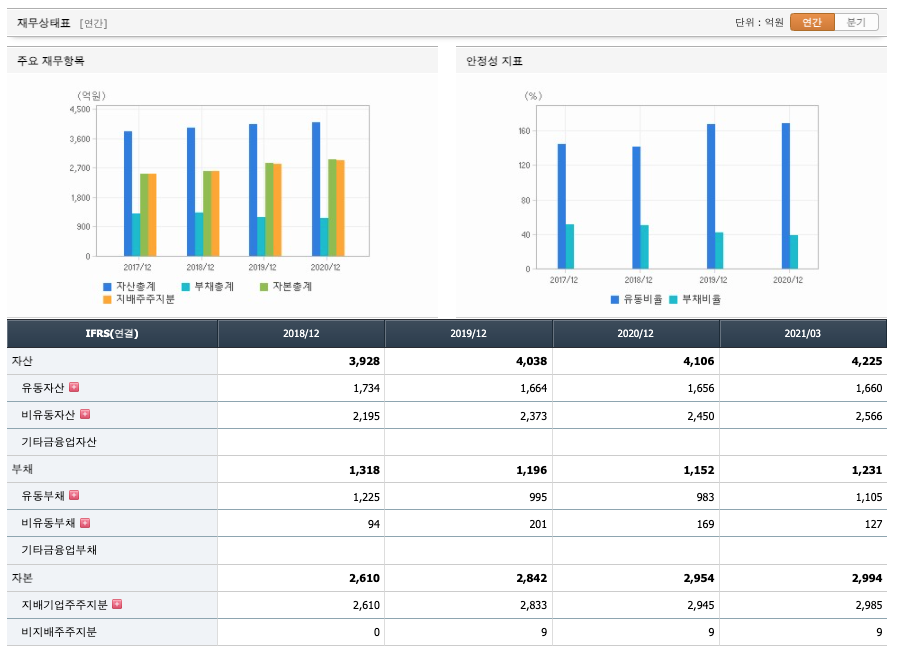Click the 자산총계 blue legend swatch

[x=107, y=287]
